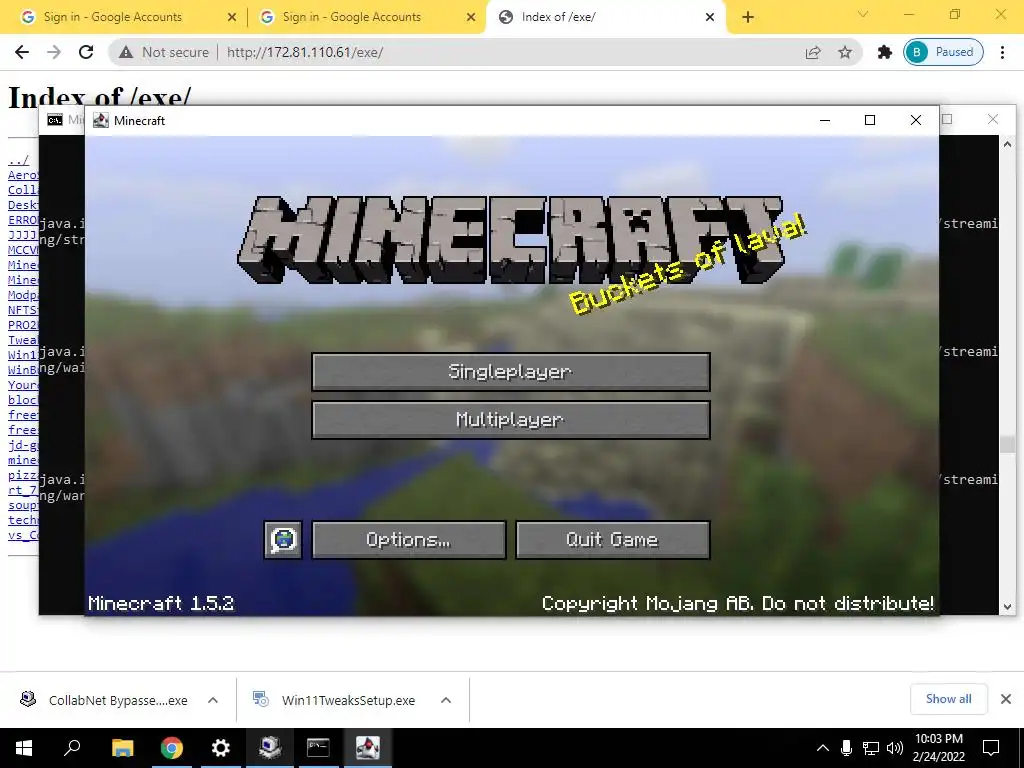
Task: Click the installer app icon in taskbar
Action: coord(270,748)
